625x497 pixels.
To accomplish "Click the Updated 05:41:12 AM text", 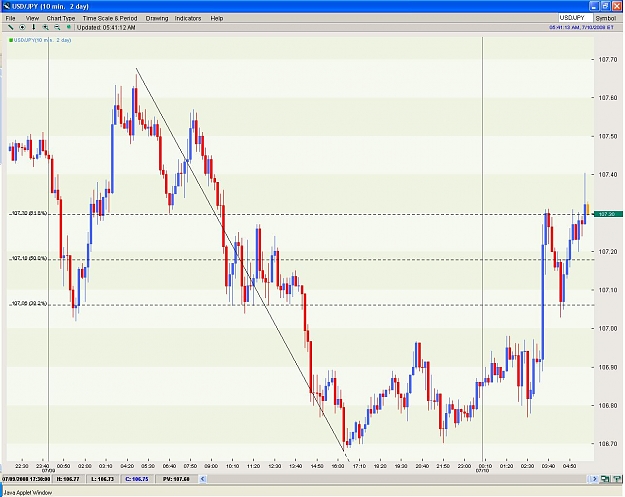I will [106, 28].
